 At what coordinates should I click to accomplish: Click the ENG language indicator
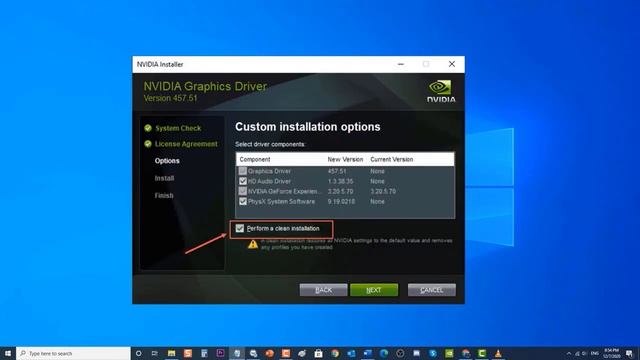[x=595, y=353]
